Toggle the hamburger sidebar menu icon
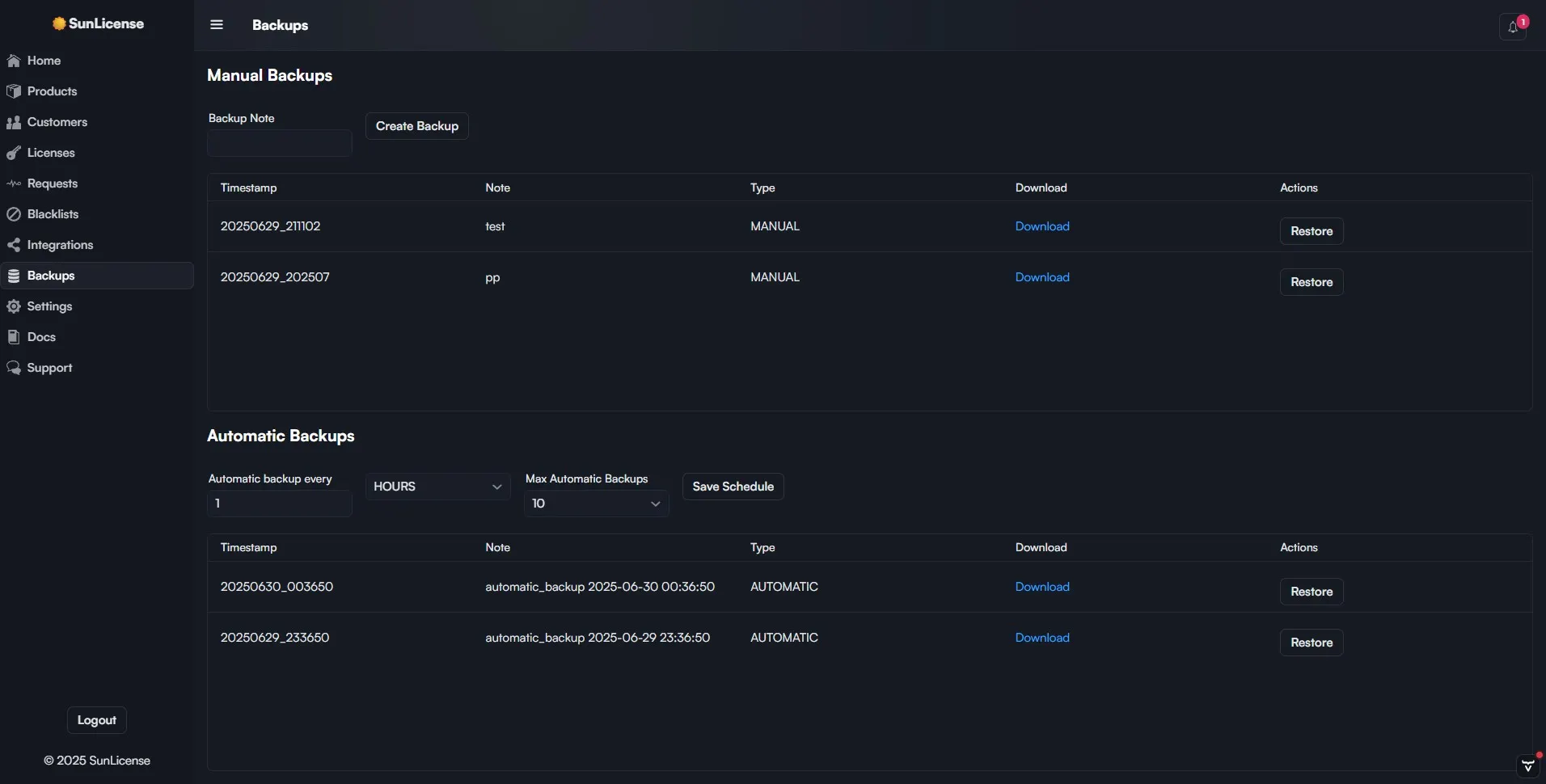 click(217, 25)
